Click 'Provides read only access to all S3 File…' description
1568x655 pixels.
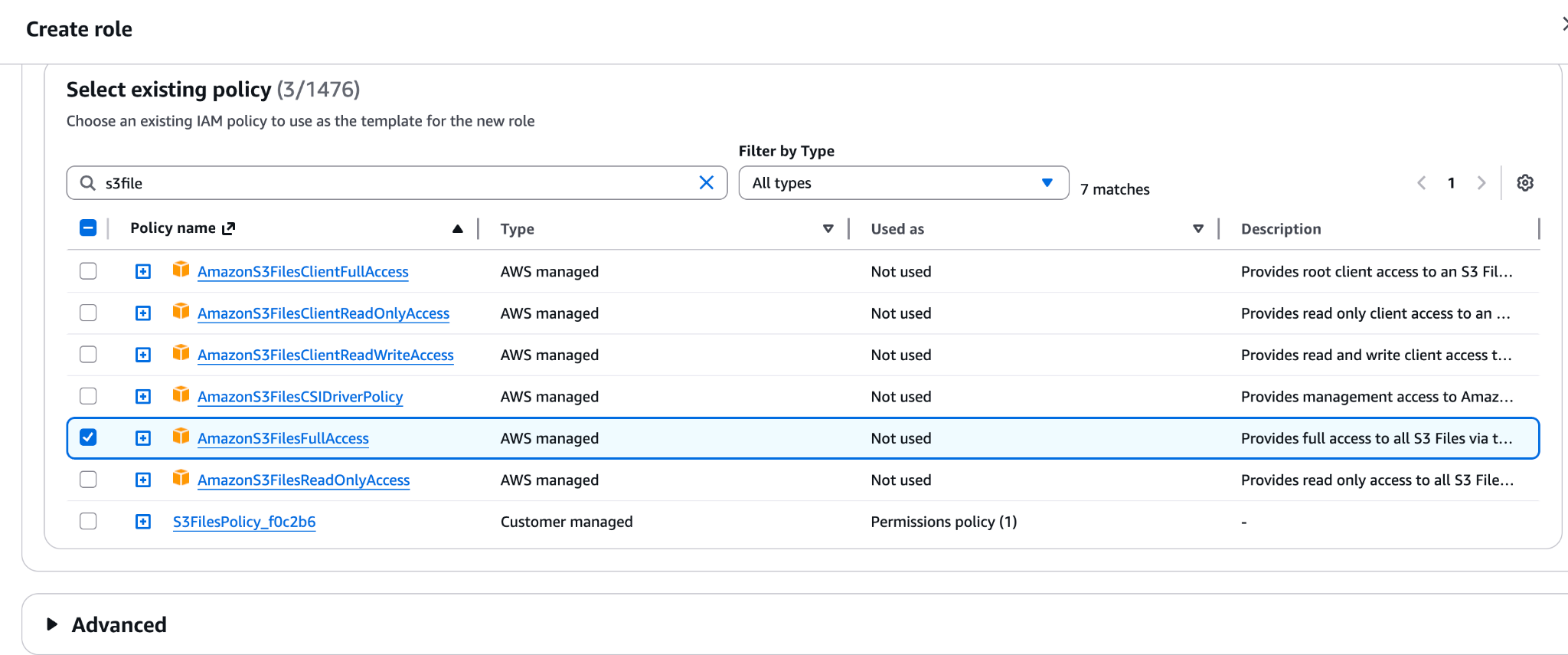1377,480
